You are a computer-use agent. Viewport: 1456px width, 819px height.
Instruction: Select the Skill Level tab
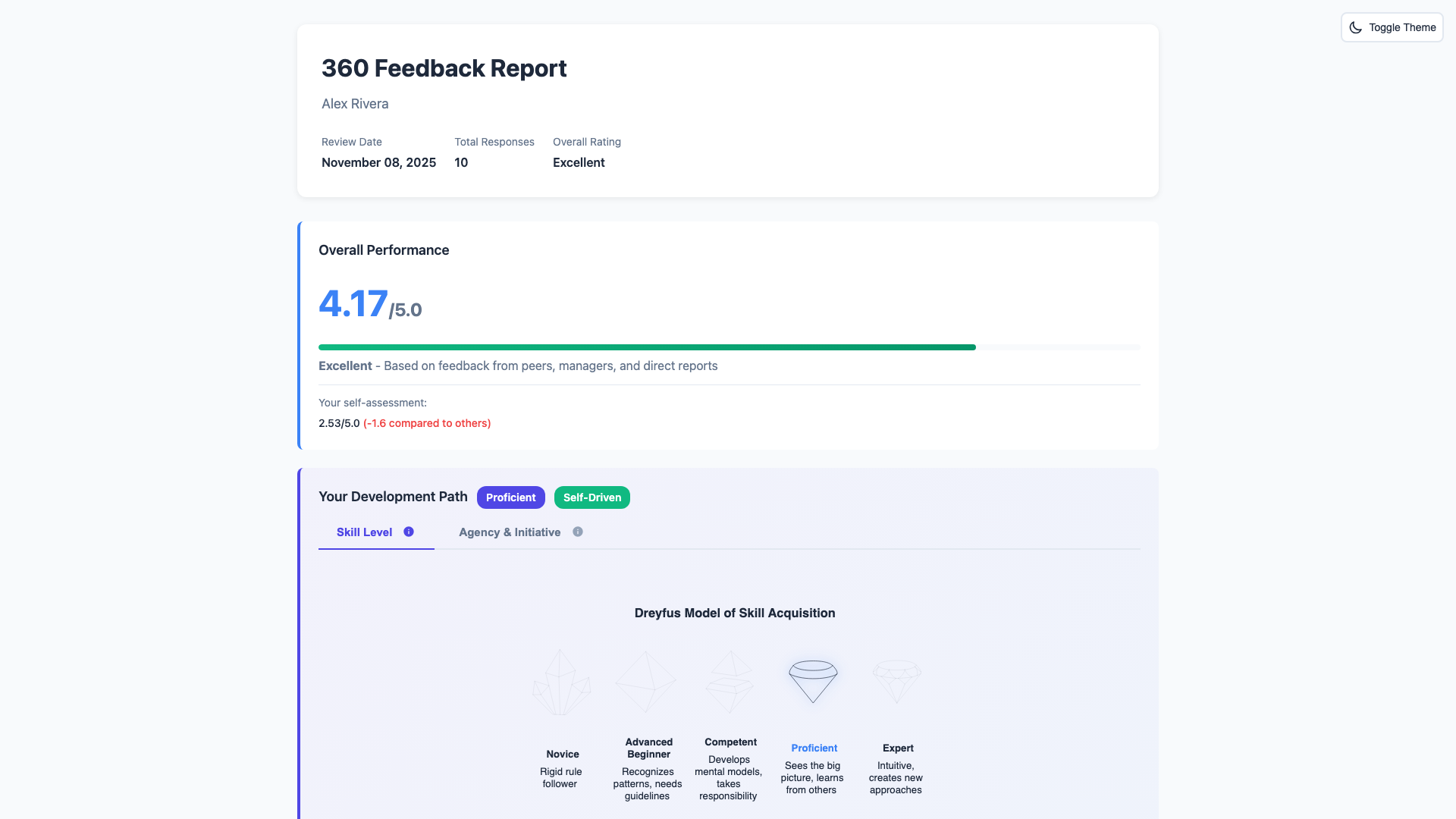pos(364,532)
